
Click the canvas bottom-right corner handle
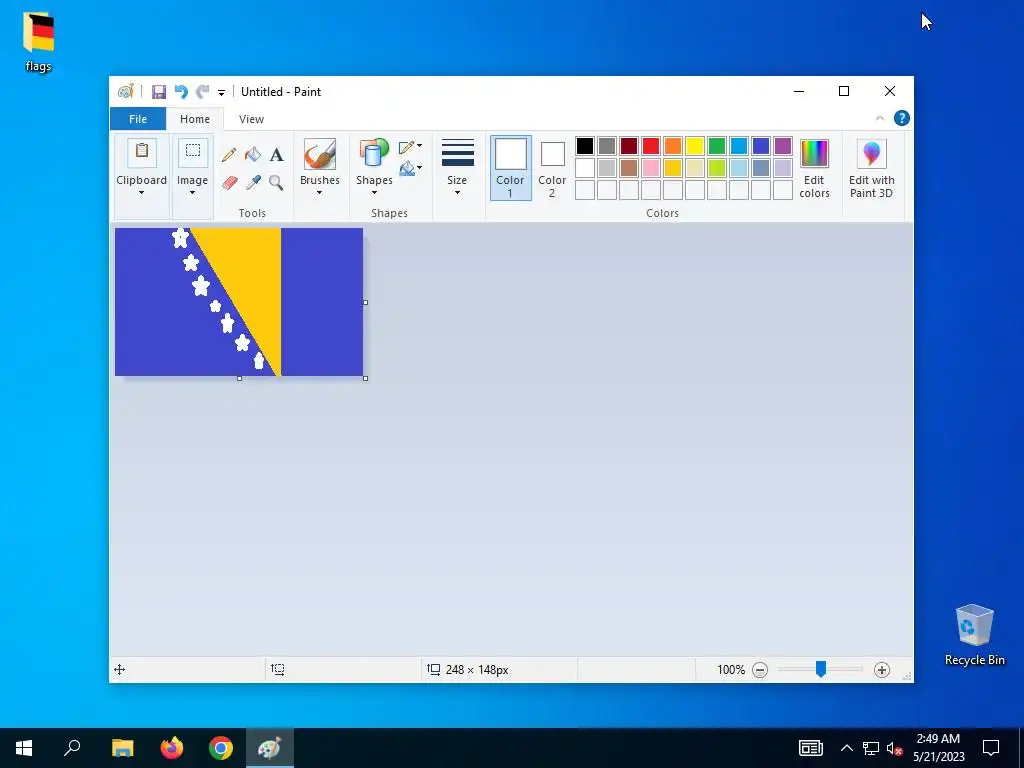pyautogui.click(x=366, y=379)
